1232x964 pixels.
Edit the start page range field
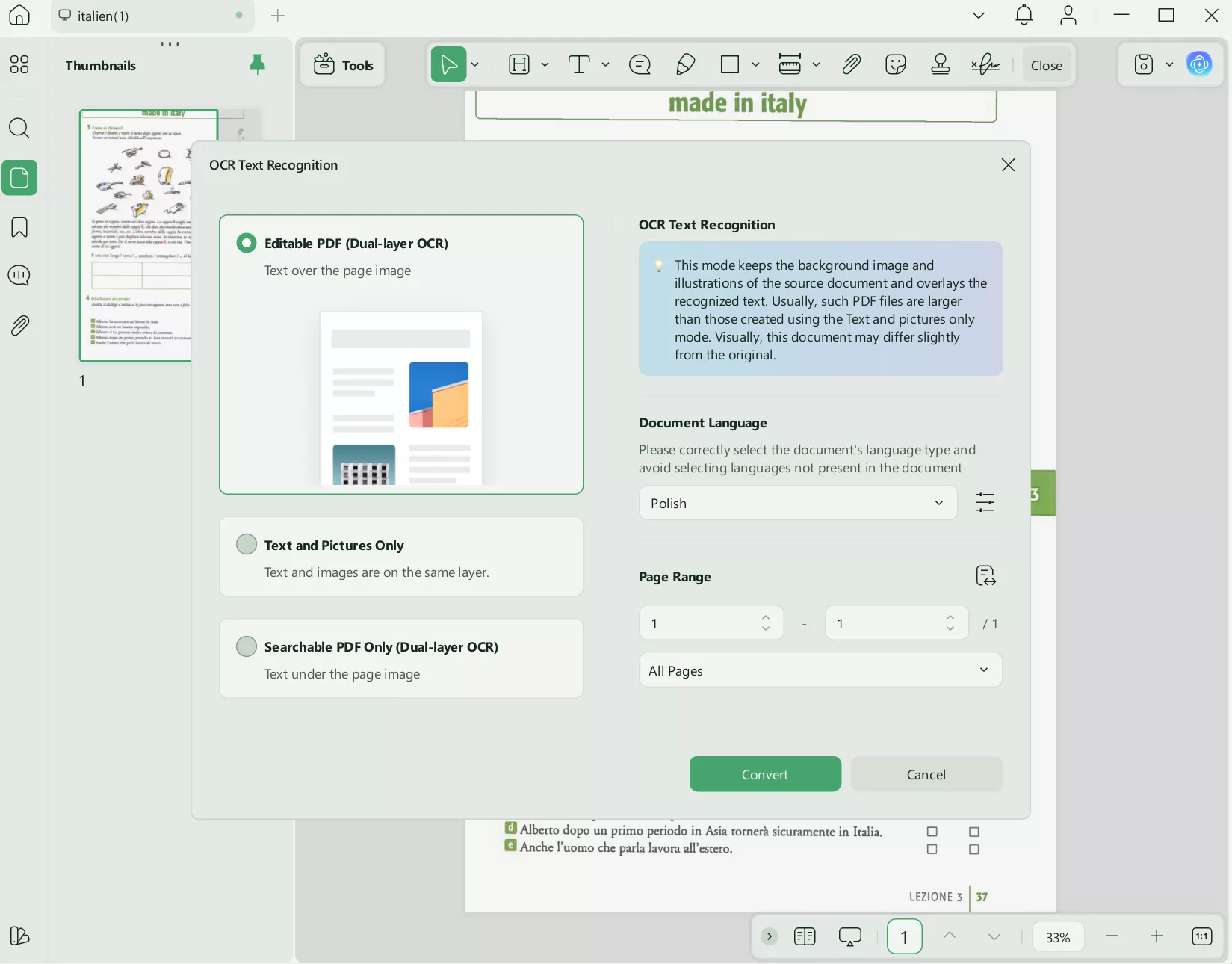tap(711, 623)
